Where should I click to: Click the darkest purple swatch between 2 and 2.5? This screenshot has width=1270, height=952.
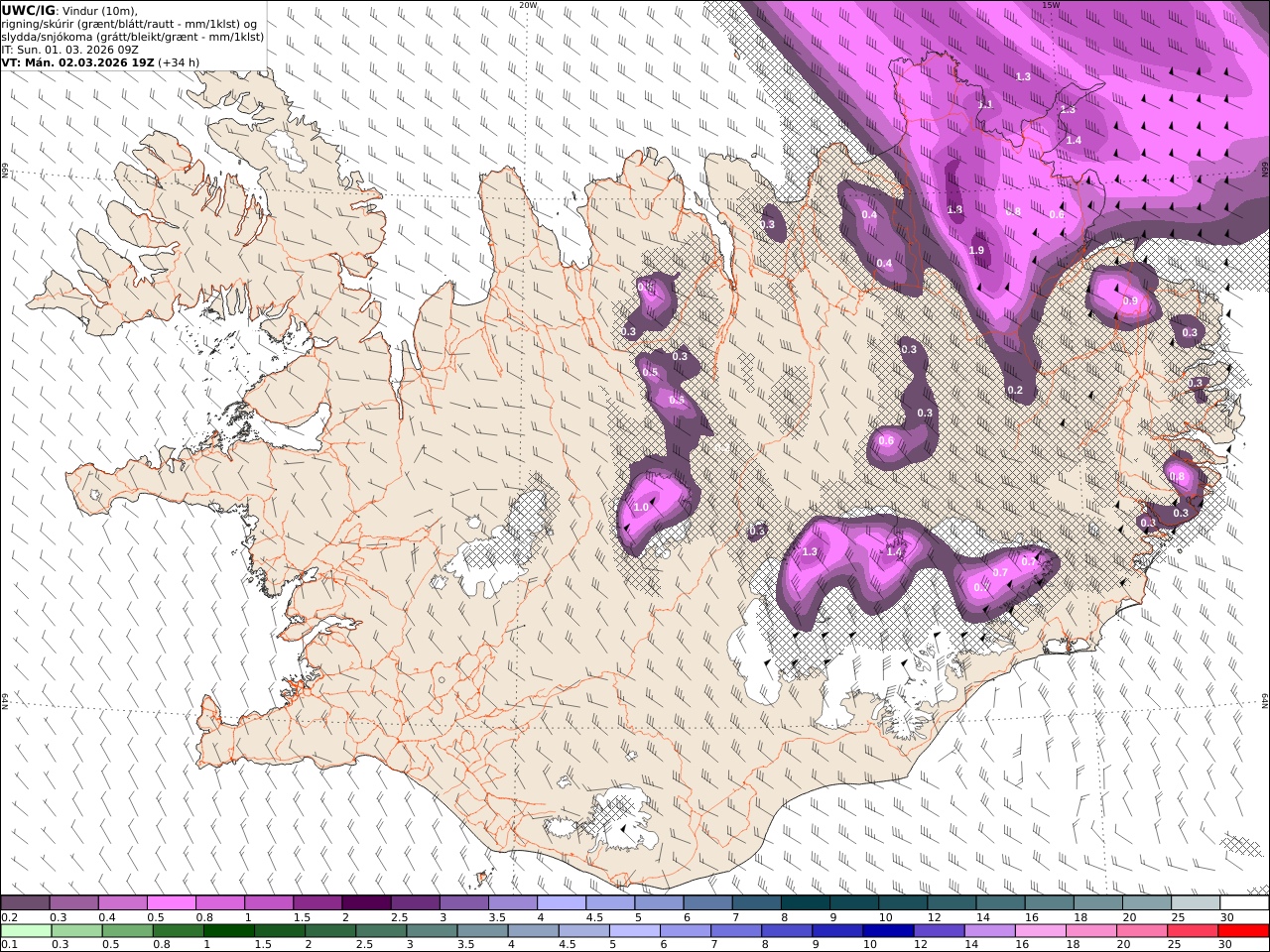366,902
